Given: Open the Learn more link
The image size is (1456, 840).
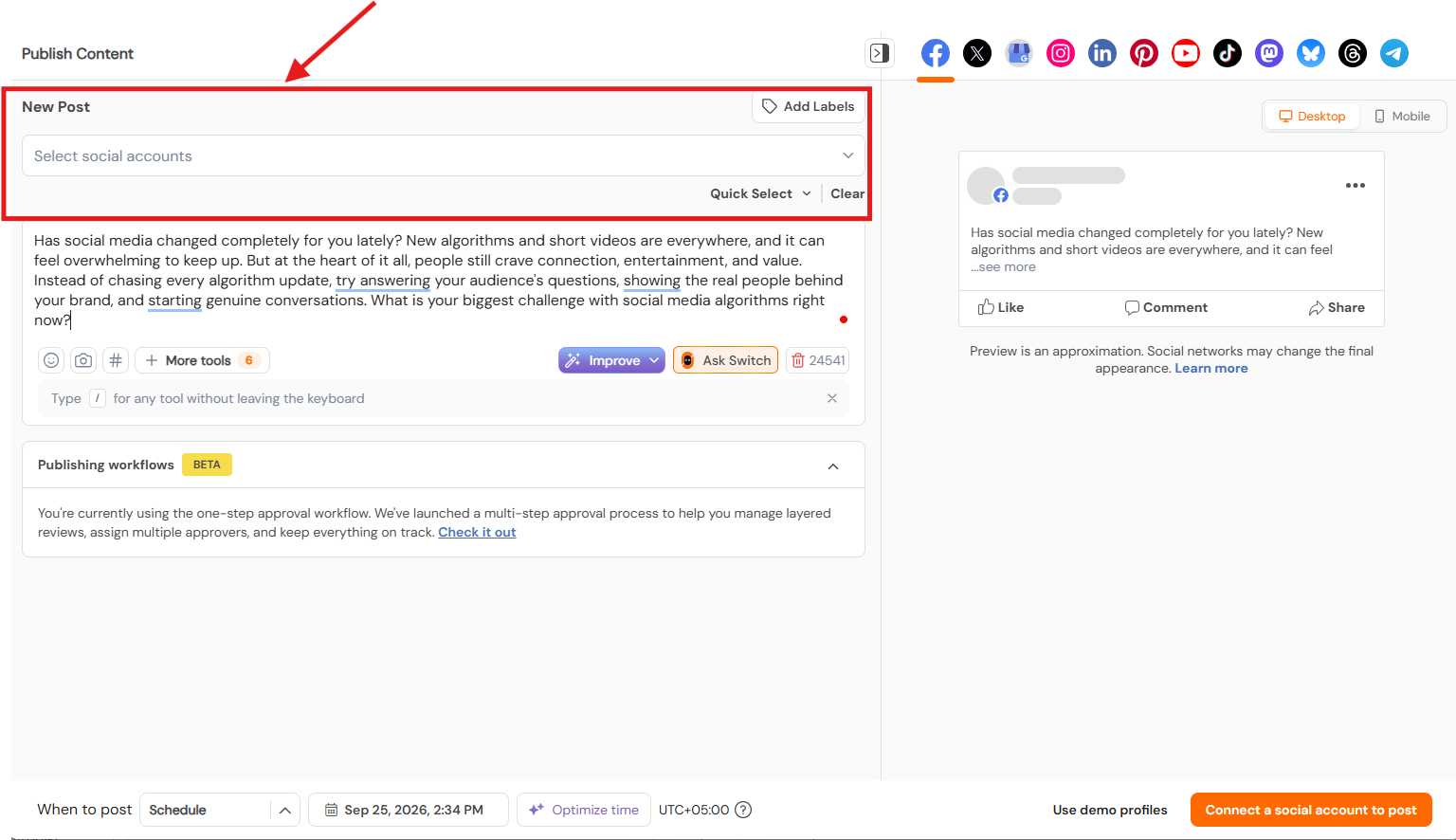Looking at the screenshot, I should coord(1211,369).
